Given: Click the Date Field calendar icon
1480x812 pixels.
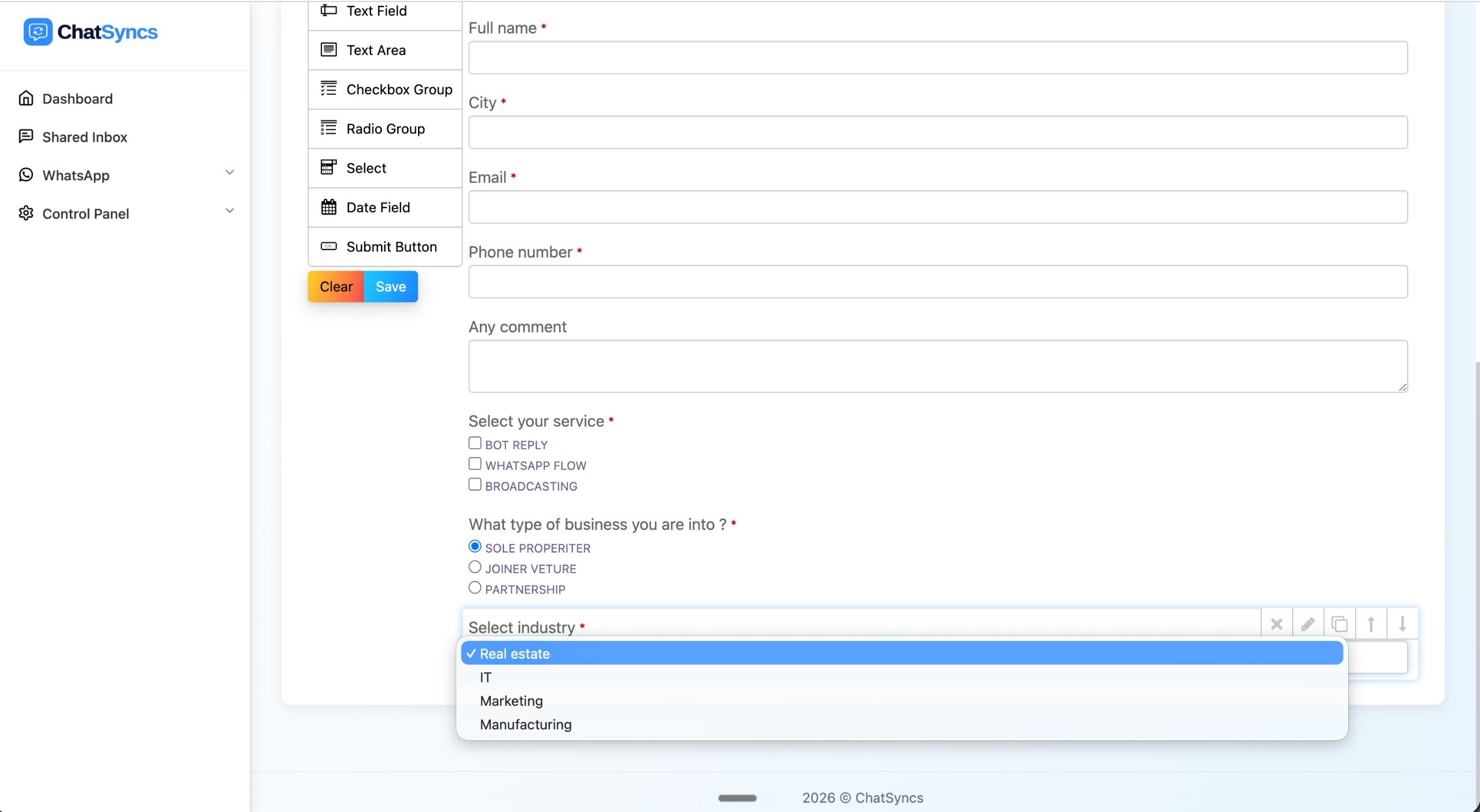Looking at the screenshot, I should pyautogui.click(x=328, y=206).
